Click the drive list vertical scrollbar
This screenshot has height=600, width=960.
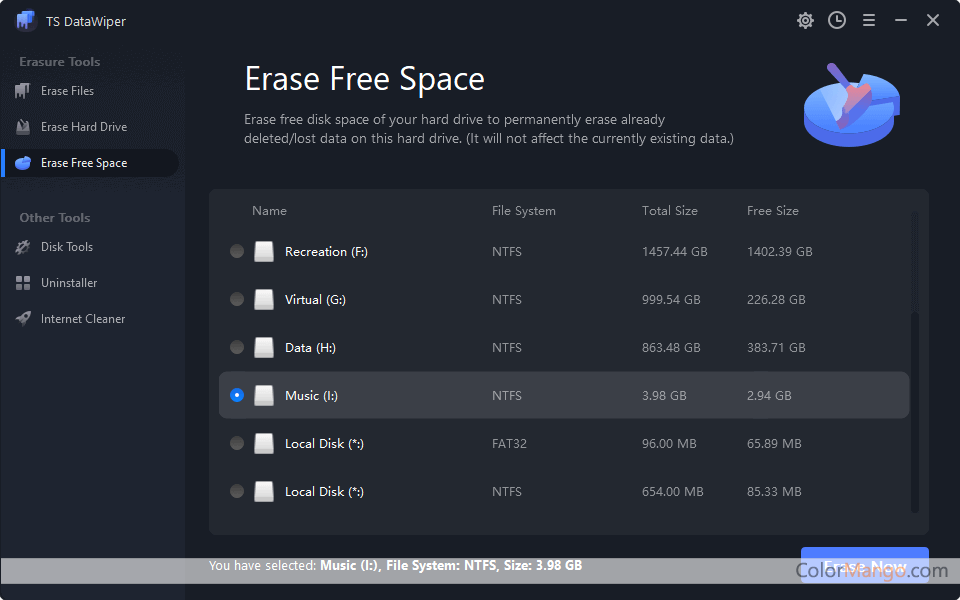pyautogui.click(x=913, y=410)
